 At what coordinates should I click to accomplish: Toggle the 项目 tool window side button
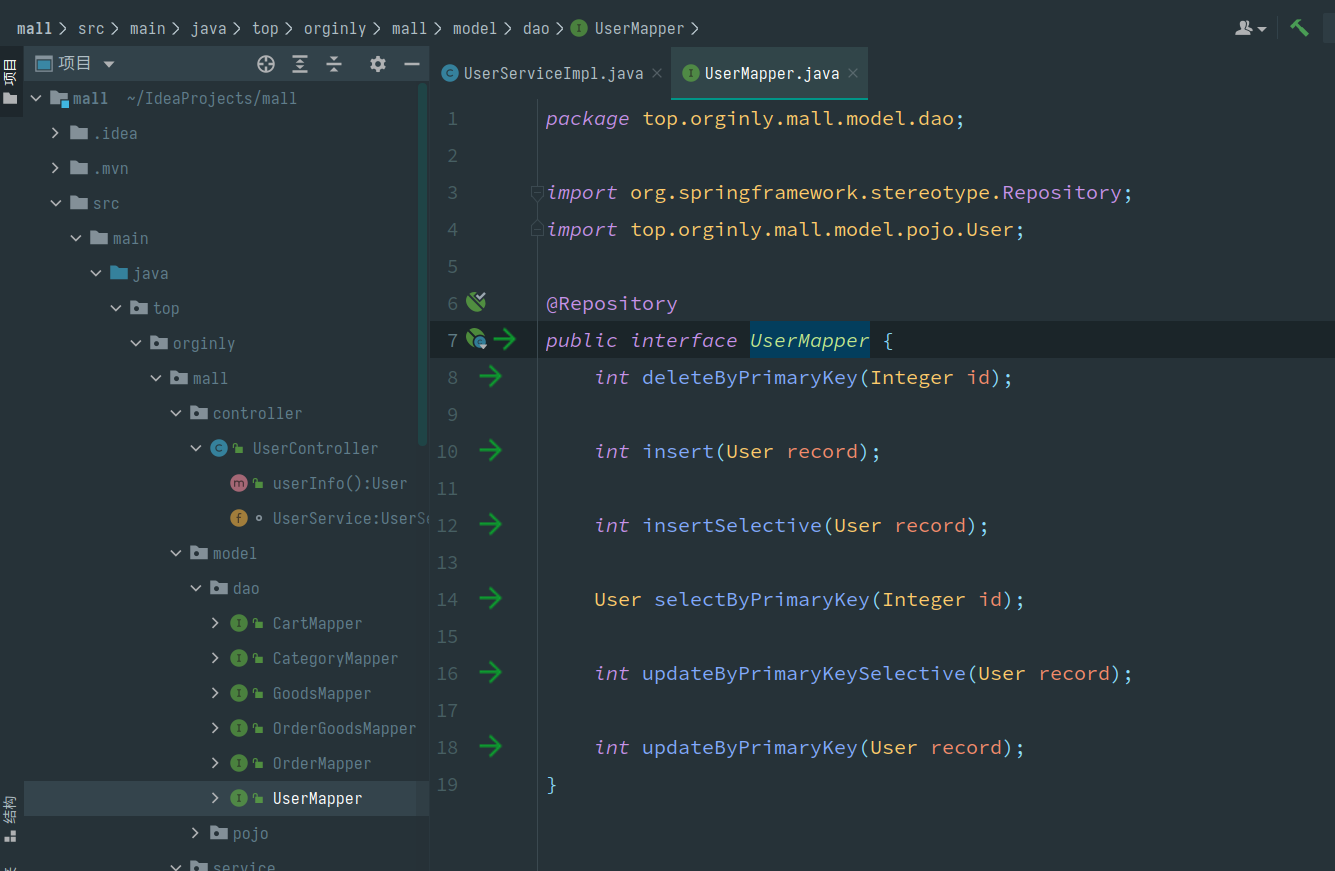pyautogui.click(x=10, y=80)
